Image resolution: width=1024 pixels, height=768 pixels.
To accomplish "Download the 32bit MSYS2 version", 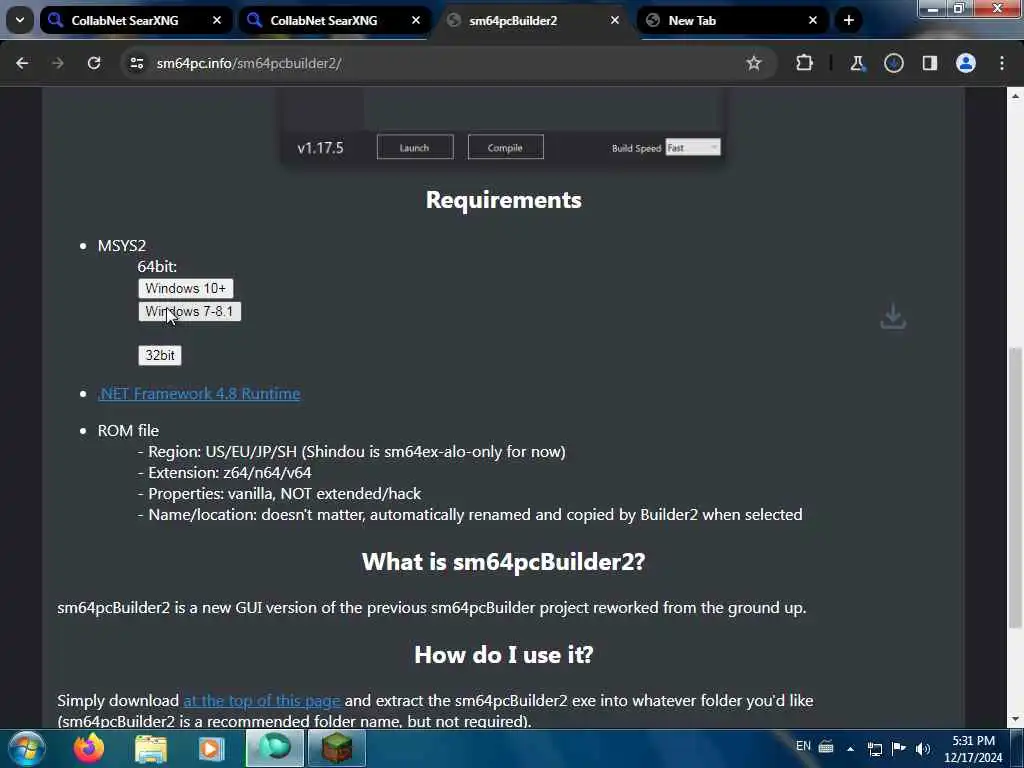I will coord(160,355).
